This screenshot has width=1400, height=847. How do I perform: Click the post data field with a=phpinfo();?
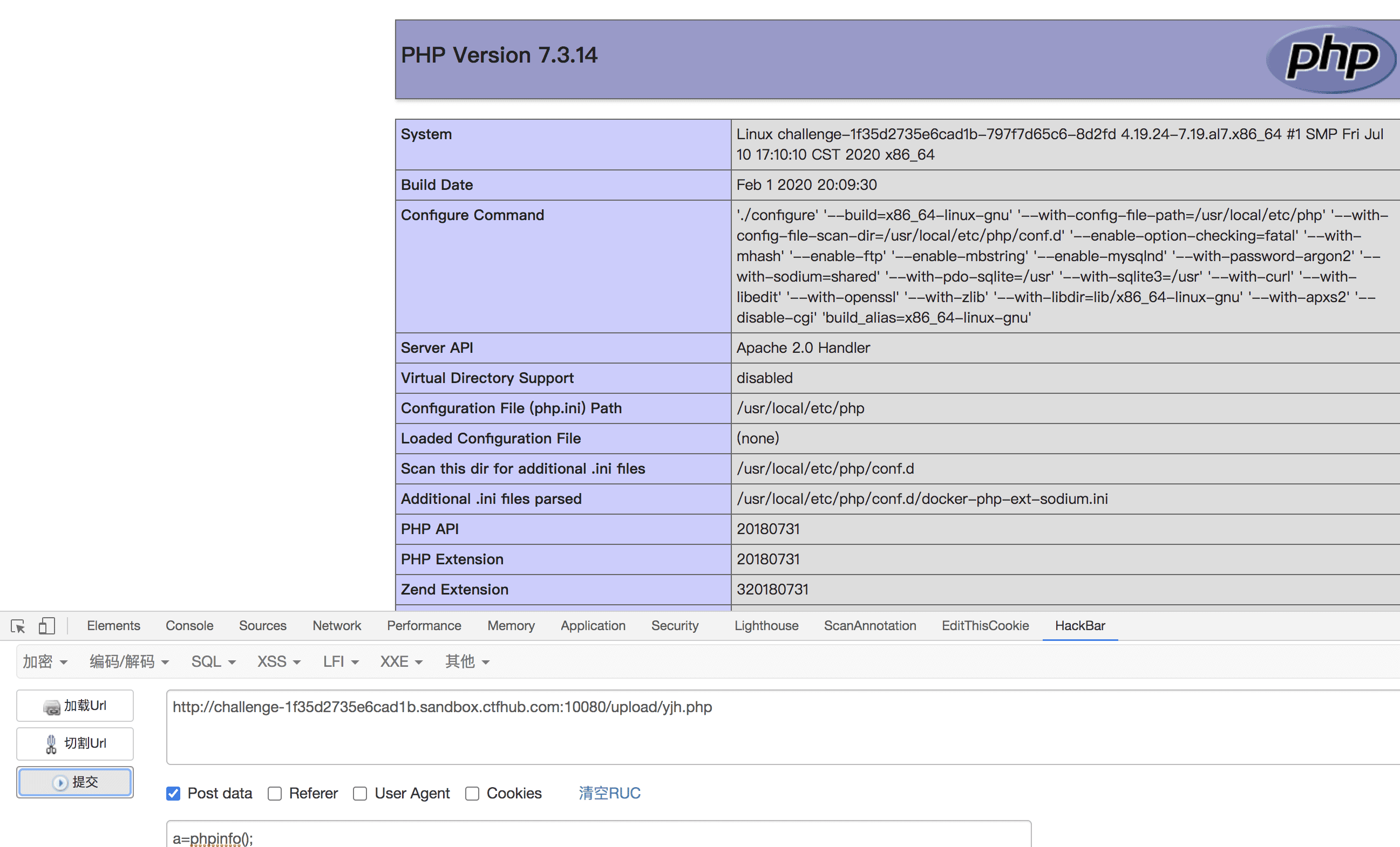[x=599, y=834]
